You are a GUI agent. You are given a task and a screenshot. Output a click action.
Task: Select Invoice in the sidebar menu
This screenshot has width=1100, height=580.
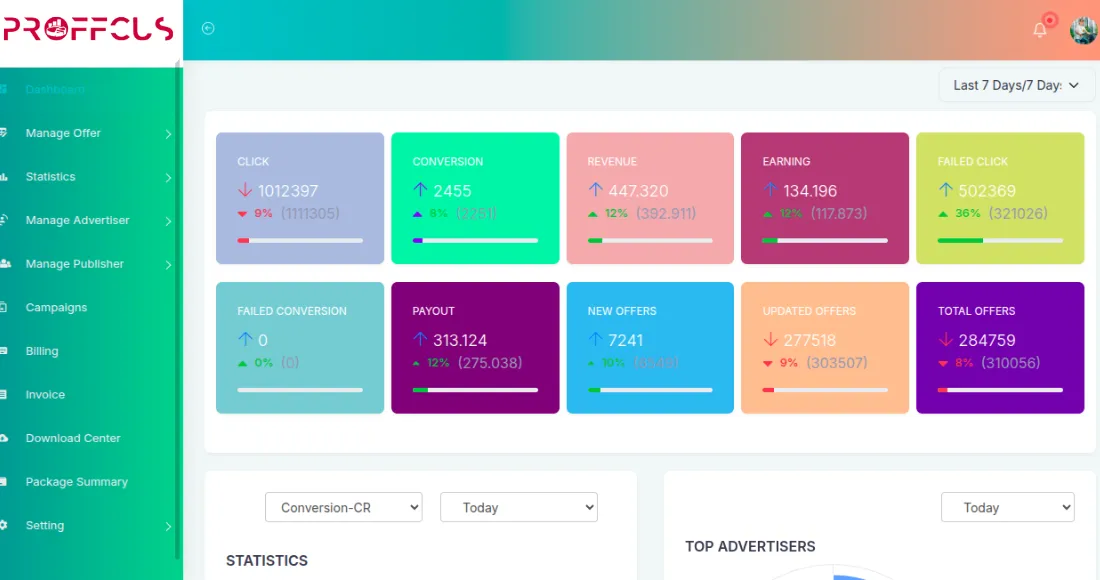point(45,395)
